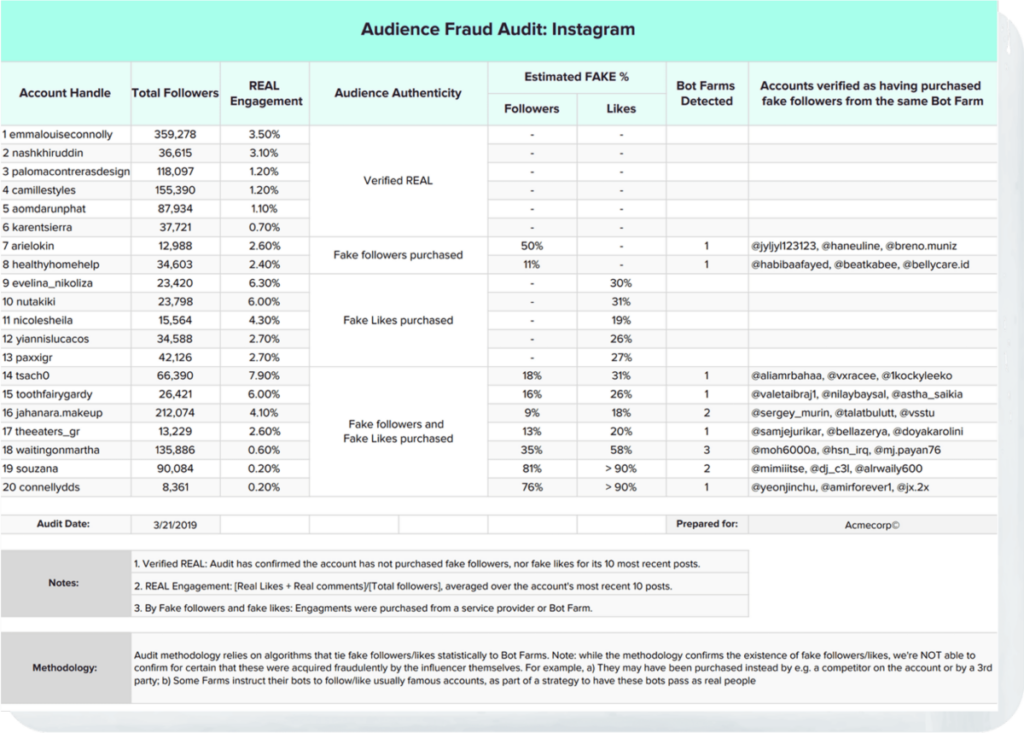The width and height of the screenshot is (1024, 733).
Task: Click note 2 about 'REAL Engagement'
Action: [440, 586]
